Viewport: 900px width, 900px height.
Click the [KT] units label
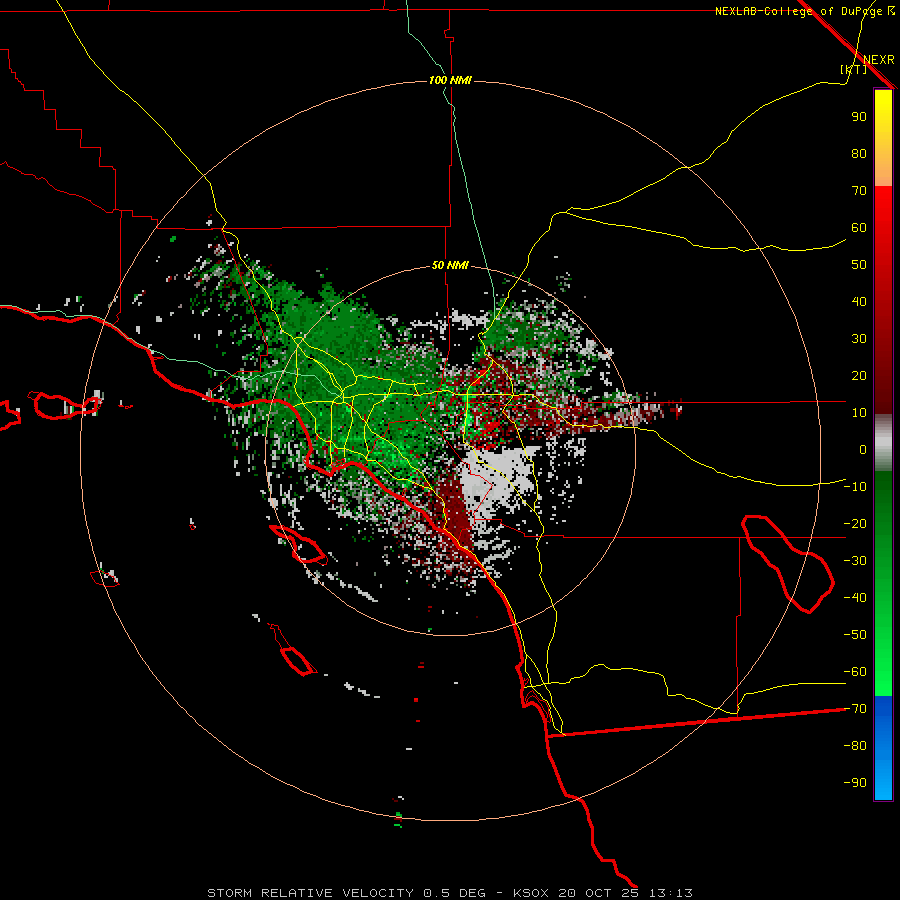(854, 69)
